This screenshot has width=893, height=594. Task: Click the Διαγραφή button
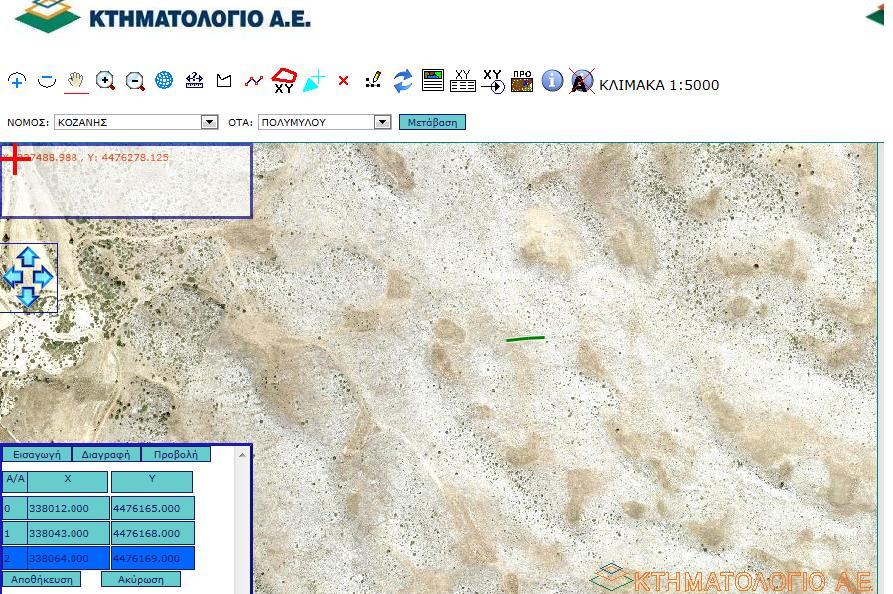106,454
